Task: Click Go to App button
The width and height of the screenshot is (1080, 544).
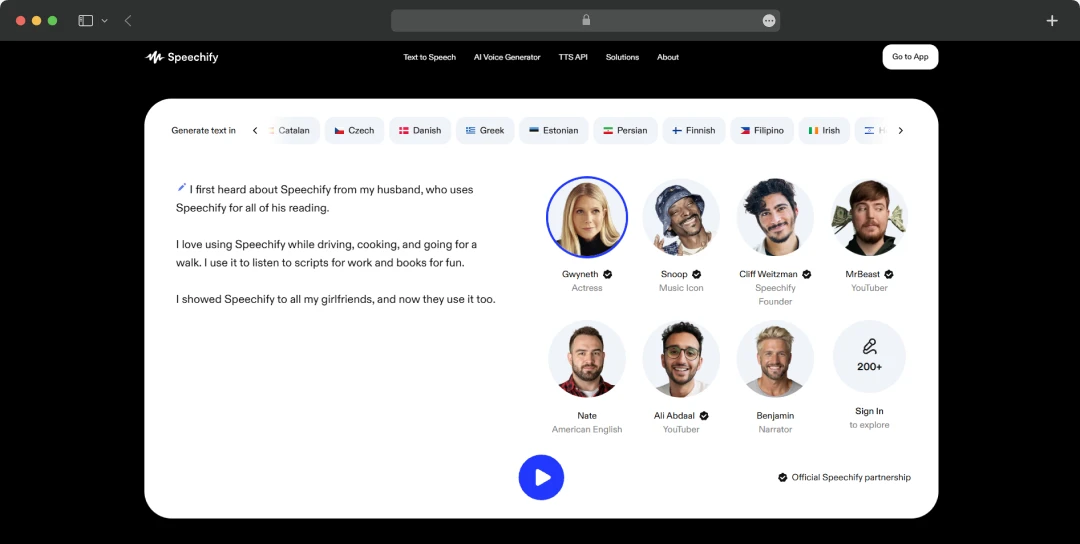Action: click(x=911, y=57)
